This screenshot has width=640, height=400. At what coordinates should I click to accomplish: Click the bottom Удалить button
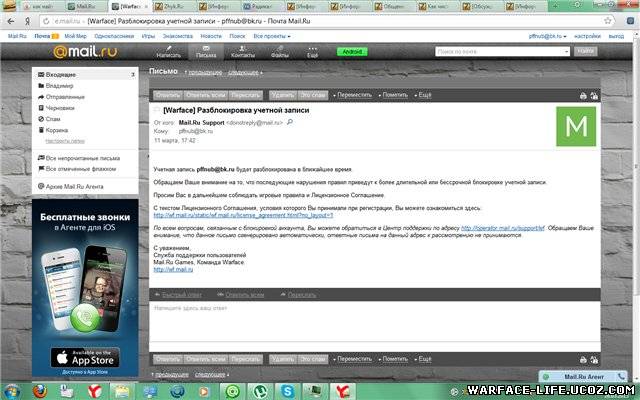point(283,359)
